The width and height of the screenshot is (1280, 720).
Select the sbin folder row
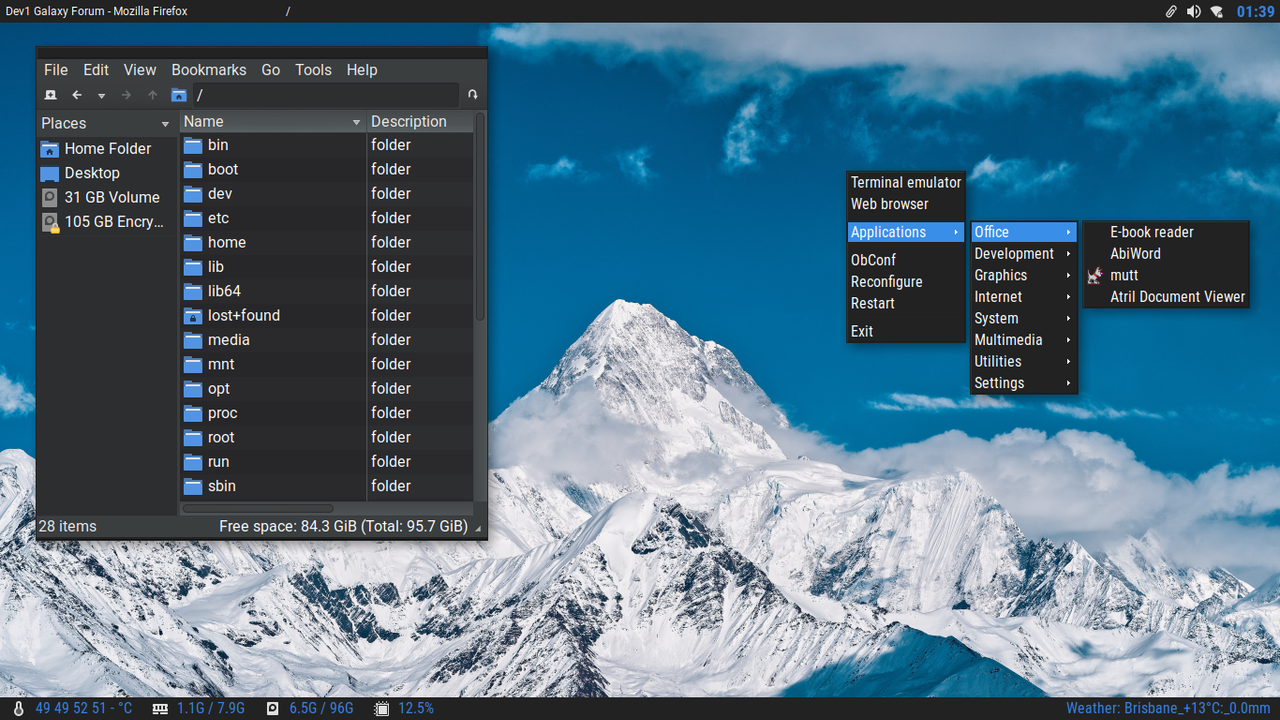point(326,486)
